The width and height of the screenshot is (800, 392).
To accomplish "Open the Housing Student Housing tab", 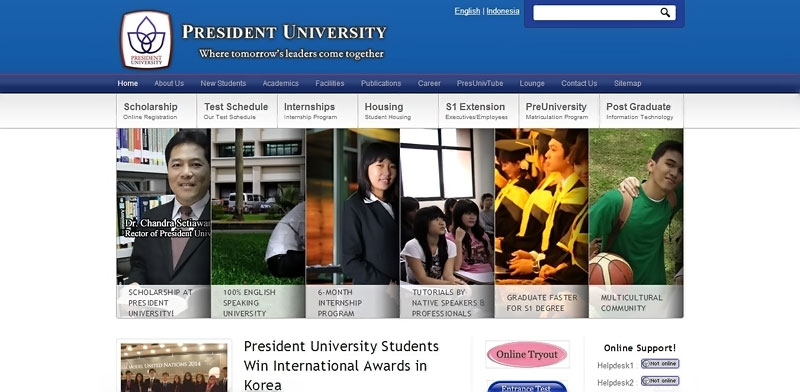I will click(x=398, y=111).
